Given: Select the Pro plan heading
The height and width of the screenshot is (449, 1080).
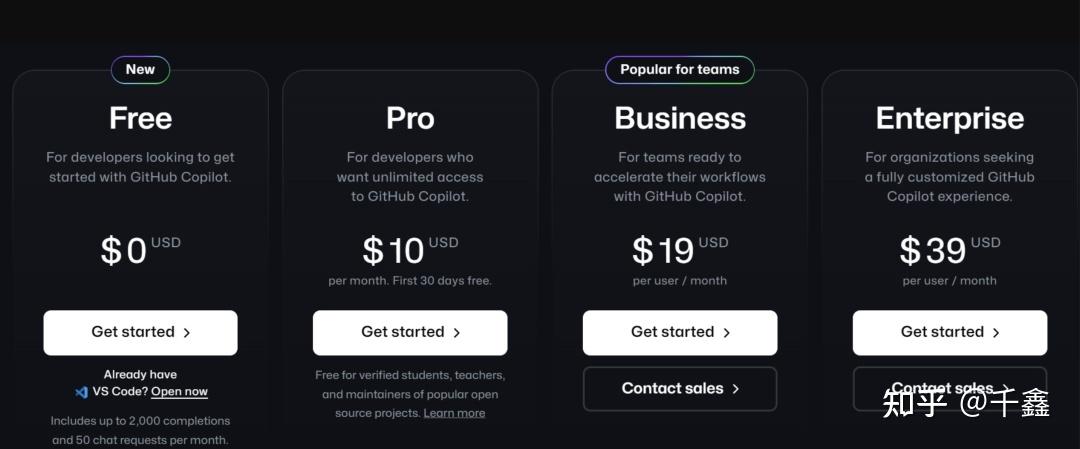Looking at the screenshot, I should click(410, 118).
